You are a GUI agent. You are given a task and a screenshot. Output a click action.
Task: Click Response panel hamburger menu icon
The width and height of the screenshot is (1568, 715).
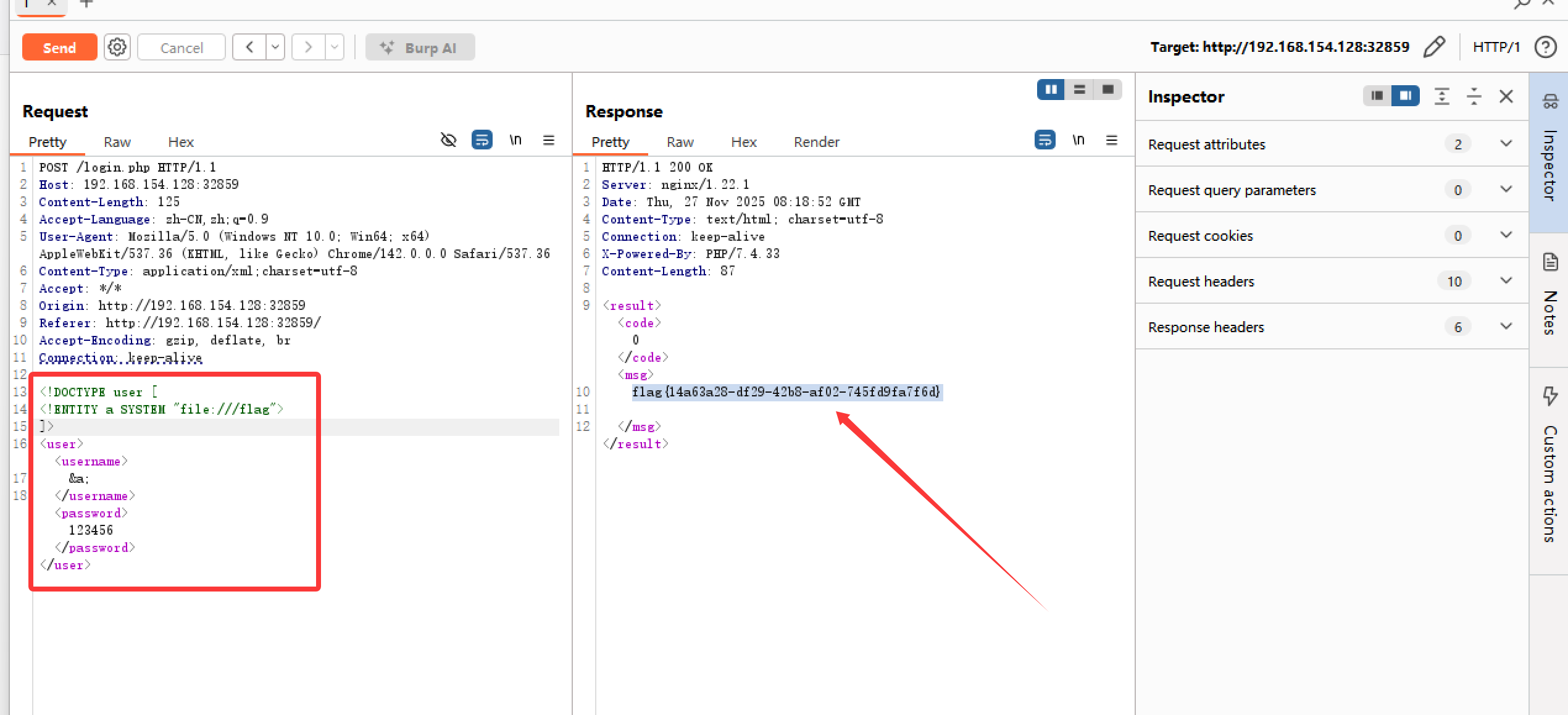(1111, 140)
